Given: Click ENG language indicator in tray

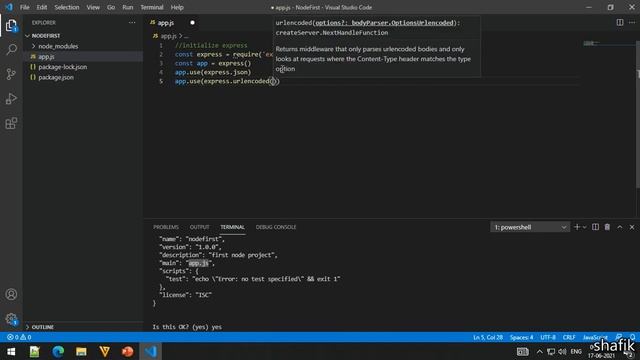Looking at the screenshot, I should pos(576,351).
